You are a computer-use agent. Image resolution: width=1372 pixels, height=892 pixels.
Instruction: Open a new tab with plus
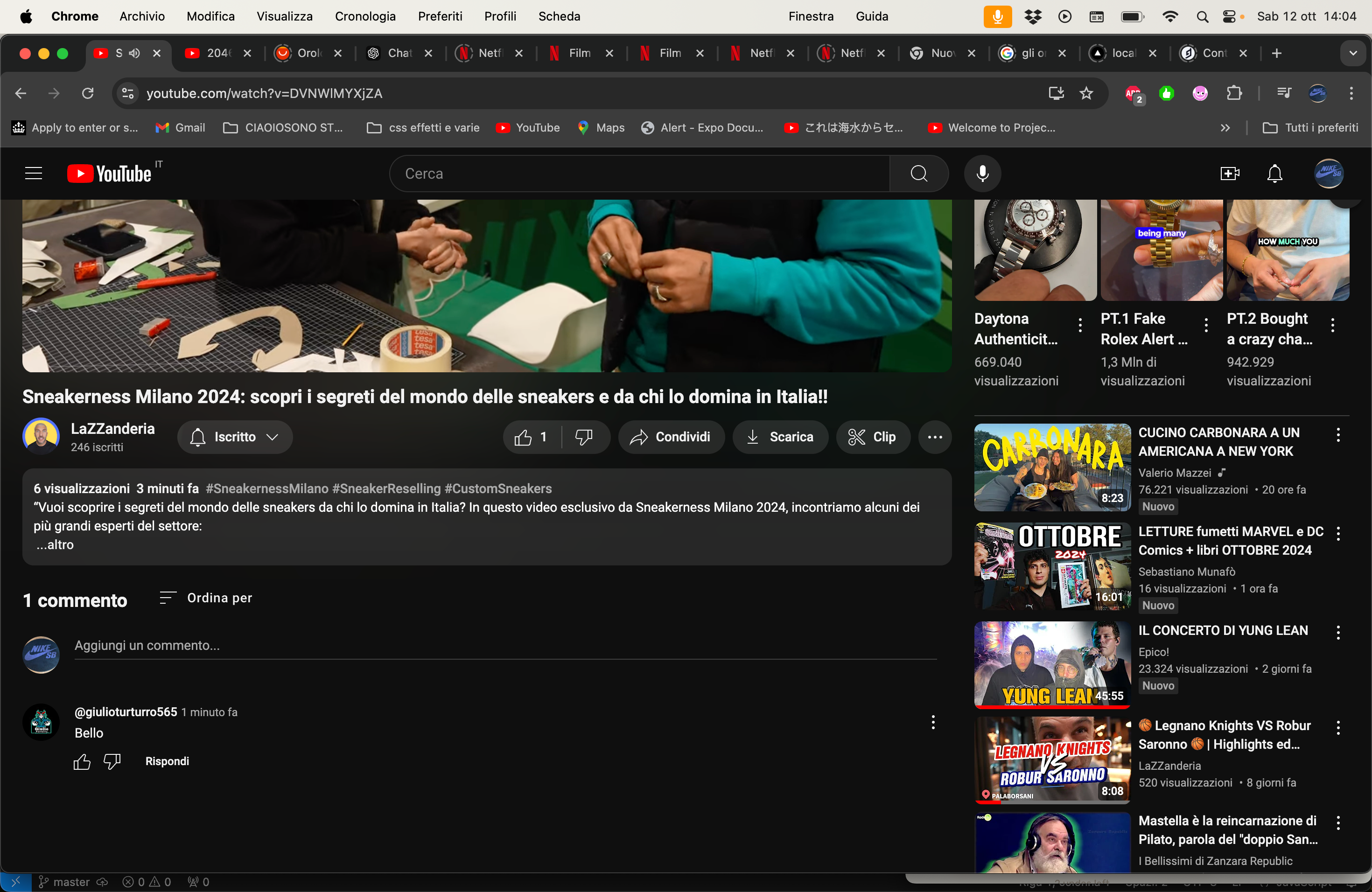[x=1276, y=53]
